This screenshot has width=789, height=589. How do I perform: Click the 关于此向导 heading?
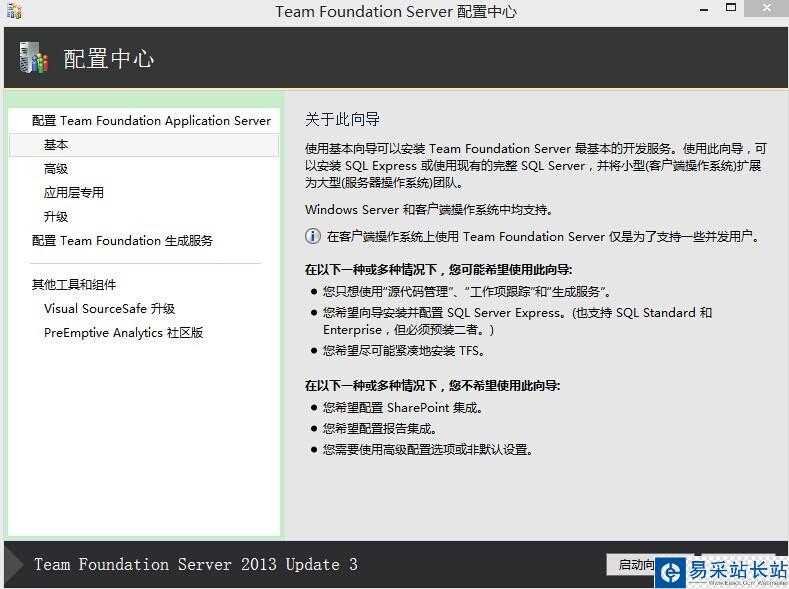[x=342, y=119]
